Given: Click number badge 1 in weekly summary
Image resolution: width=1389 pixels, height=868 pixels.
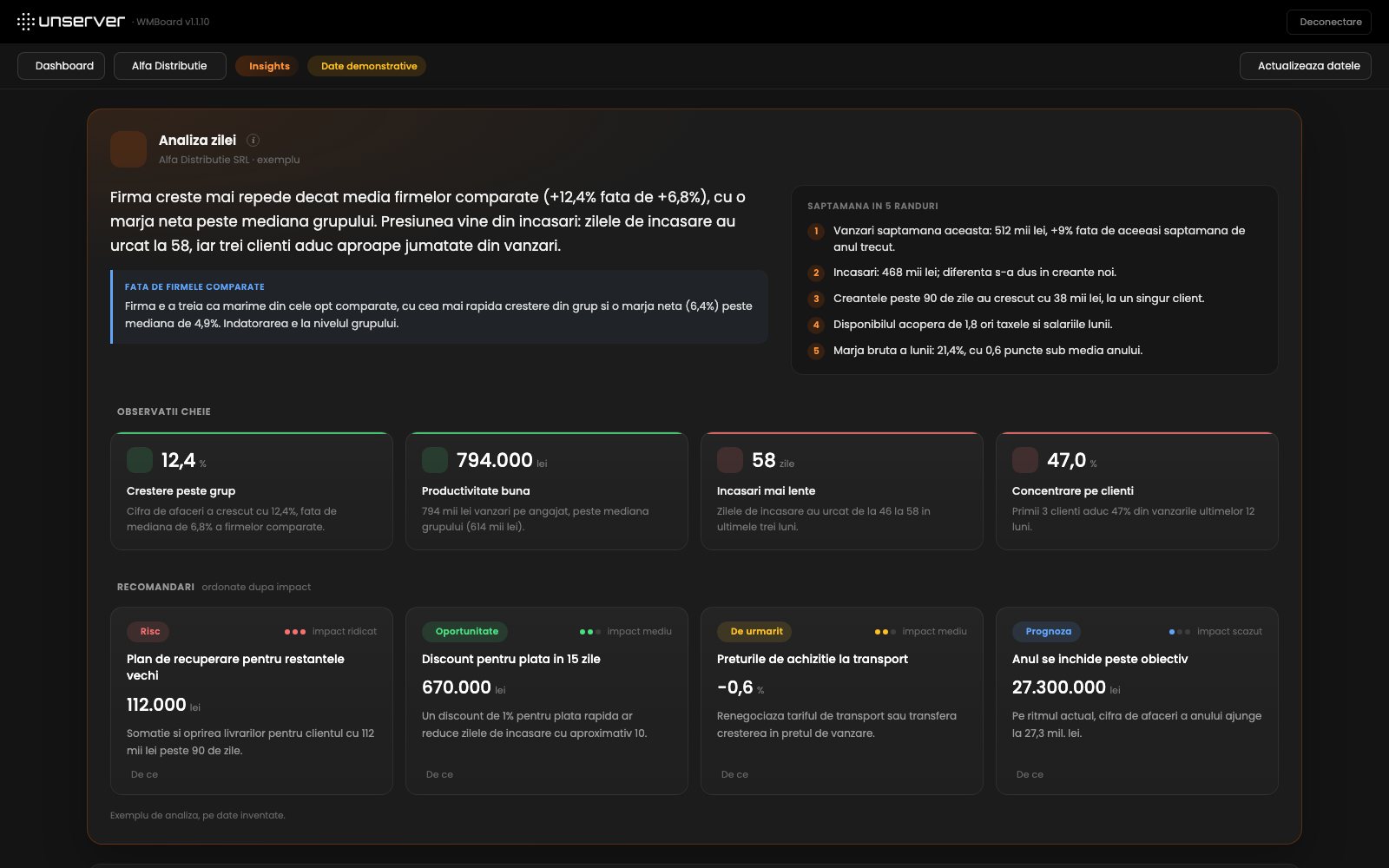Looking at the screenshot, I should tap(816, 231).
